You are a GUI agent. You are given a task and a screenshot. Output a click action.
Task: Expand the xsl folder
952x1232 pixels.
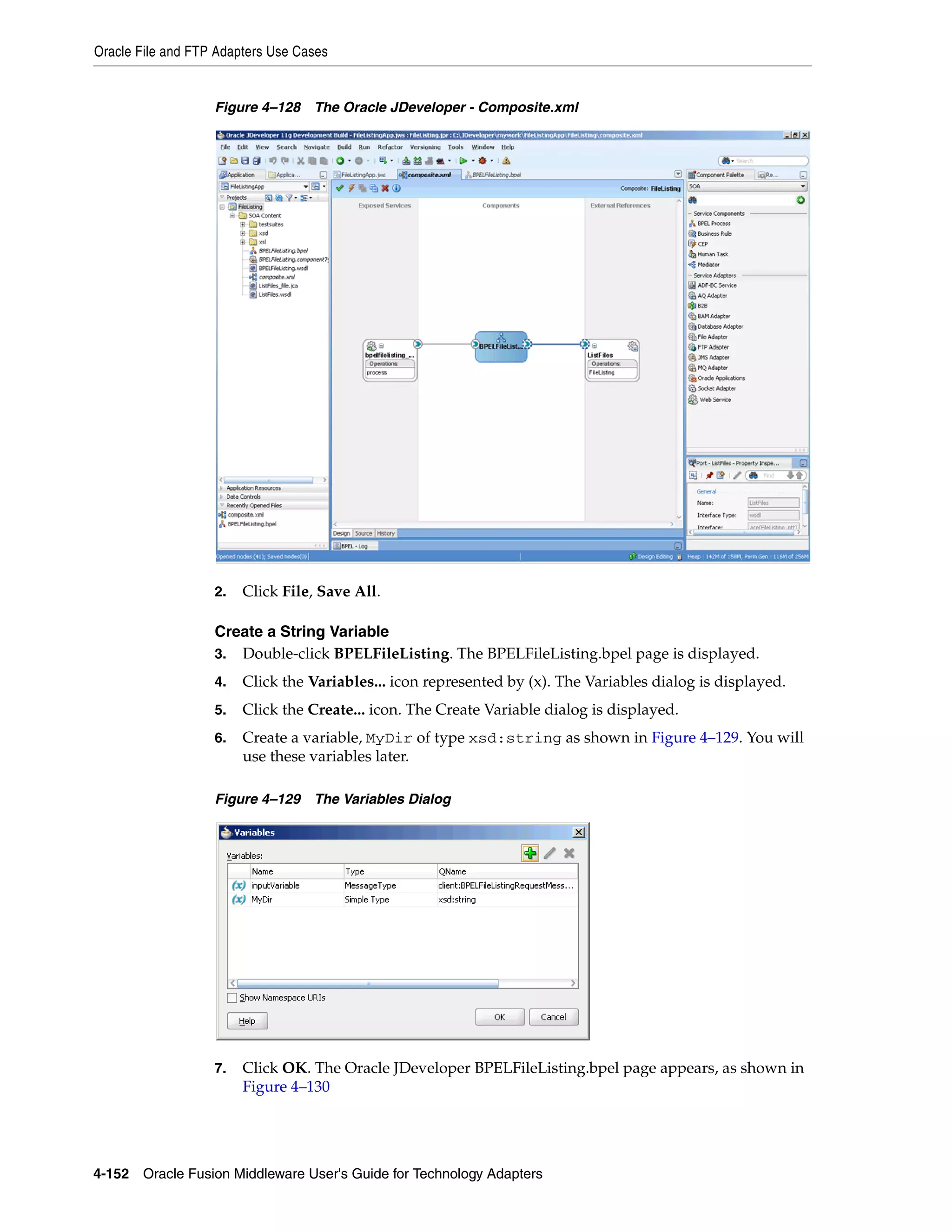243,242
